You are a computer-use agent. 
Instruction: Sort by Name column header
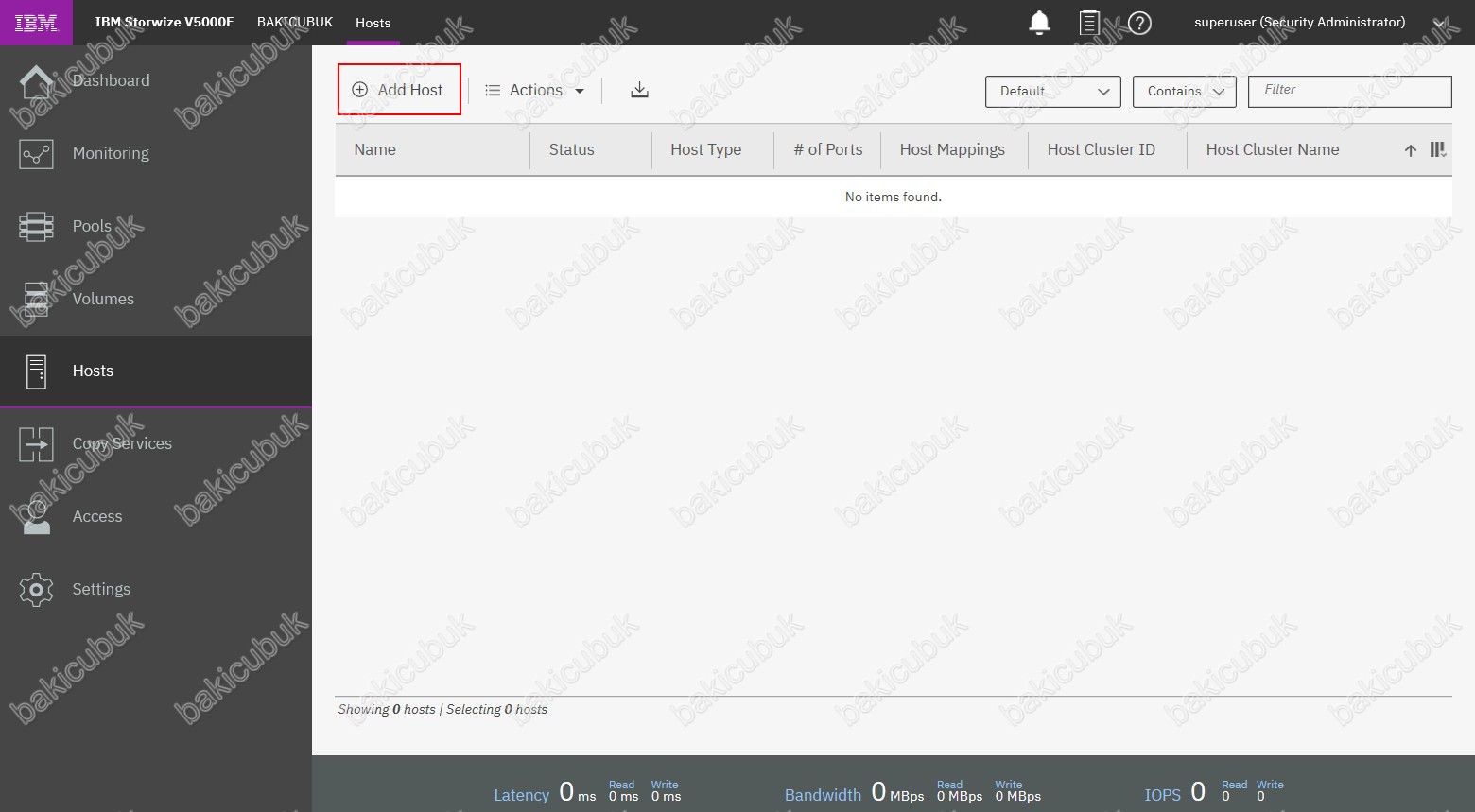[x=374, y=149]
